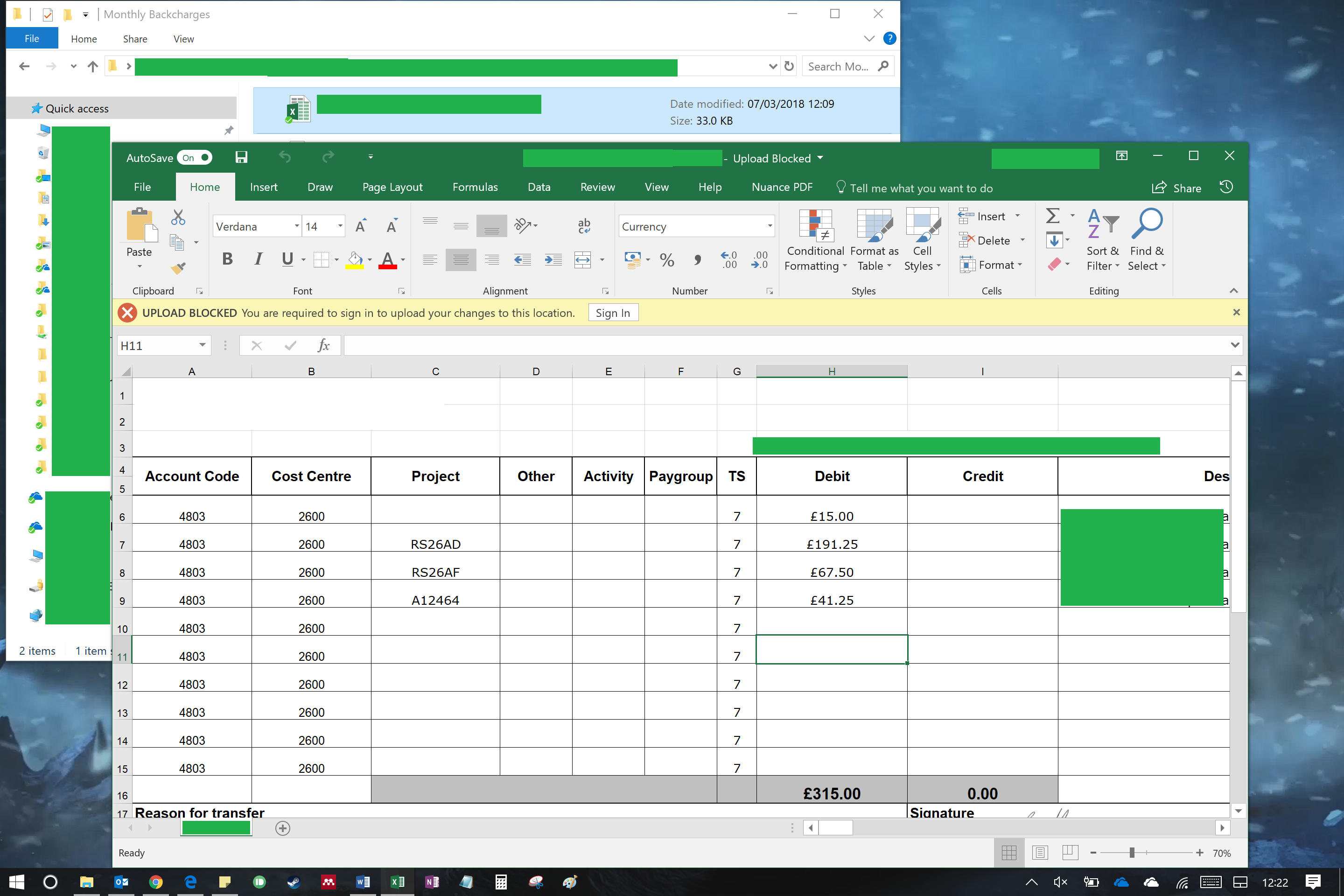
Task: Open the Nuance PDF tab
Action: [x=782, y=187]
